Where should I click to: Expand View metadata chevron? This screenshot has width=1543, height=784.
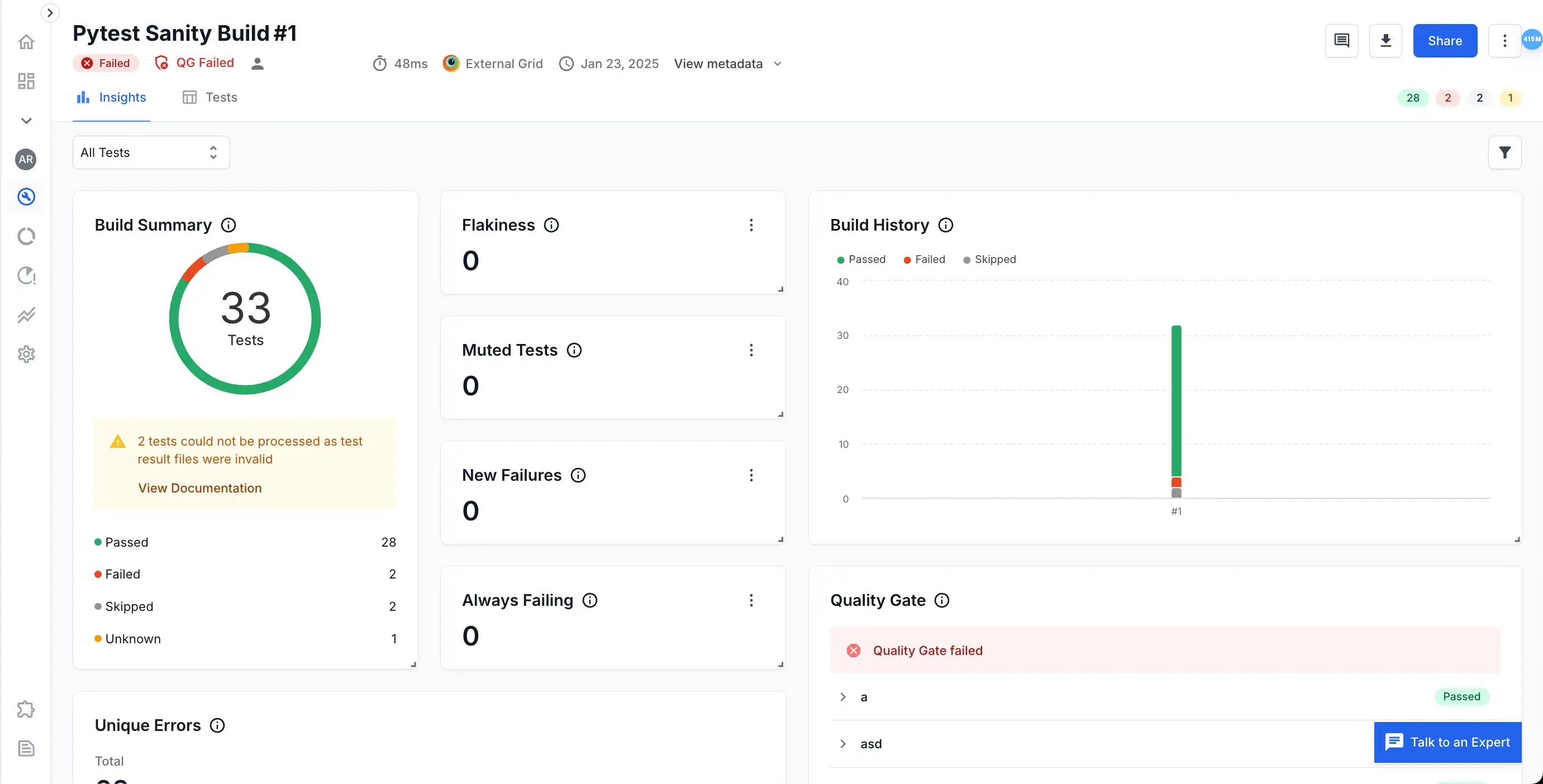(777, 64)
